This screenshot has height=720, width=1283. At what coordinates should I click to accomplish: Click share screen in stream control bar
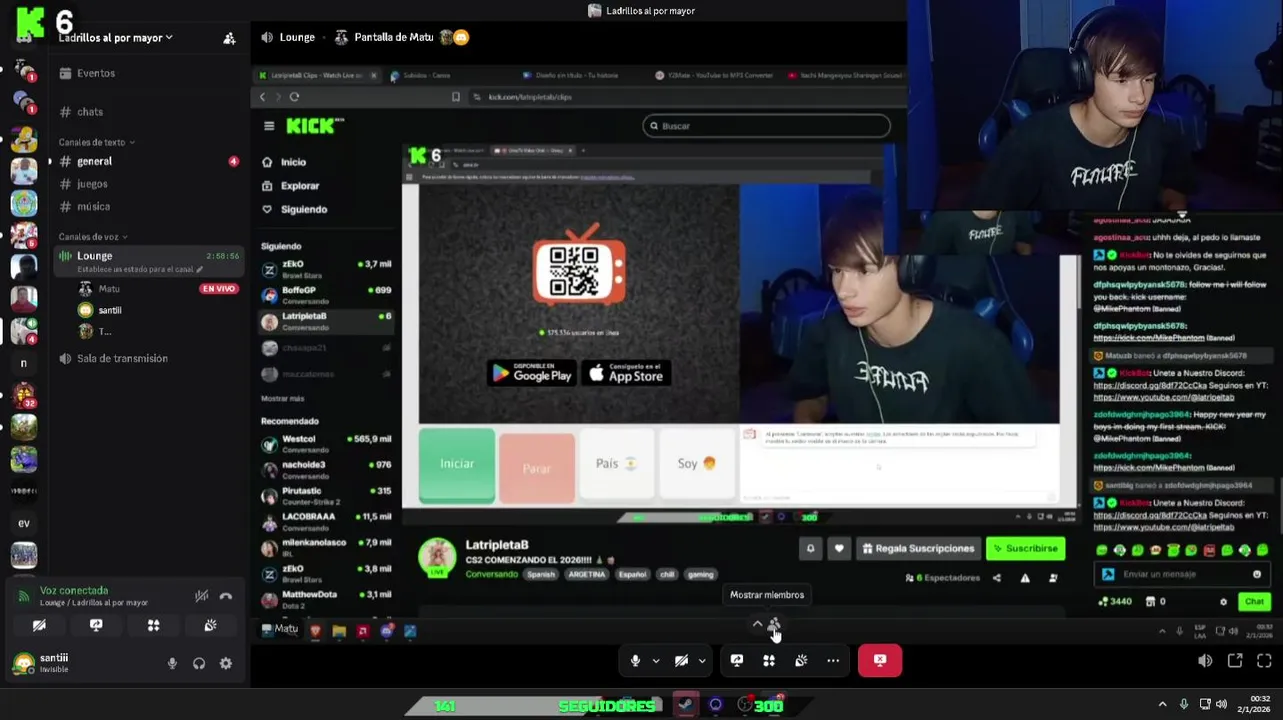coord(737,660)
